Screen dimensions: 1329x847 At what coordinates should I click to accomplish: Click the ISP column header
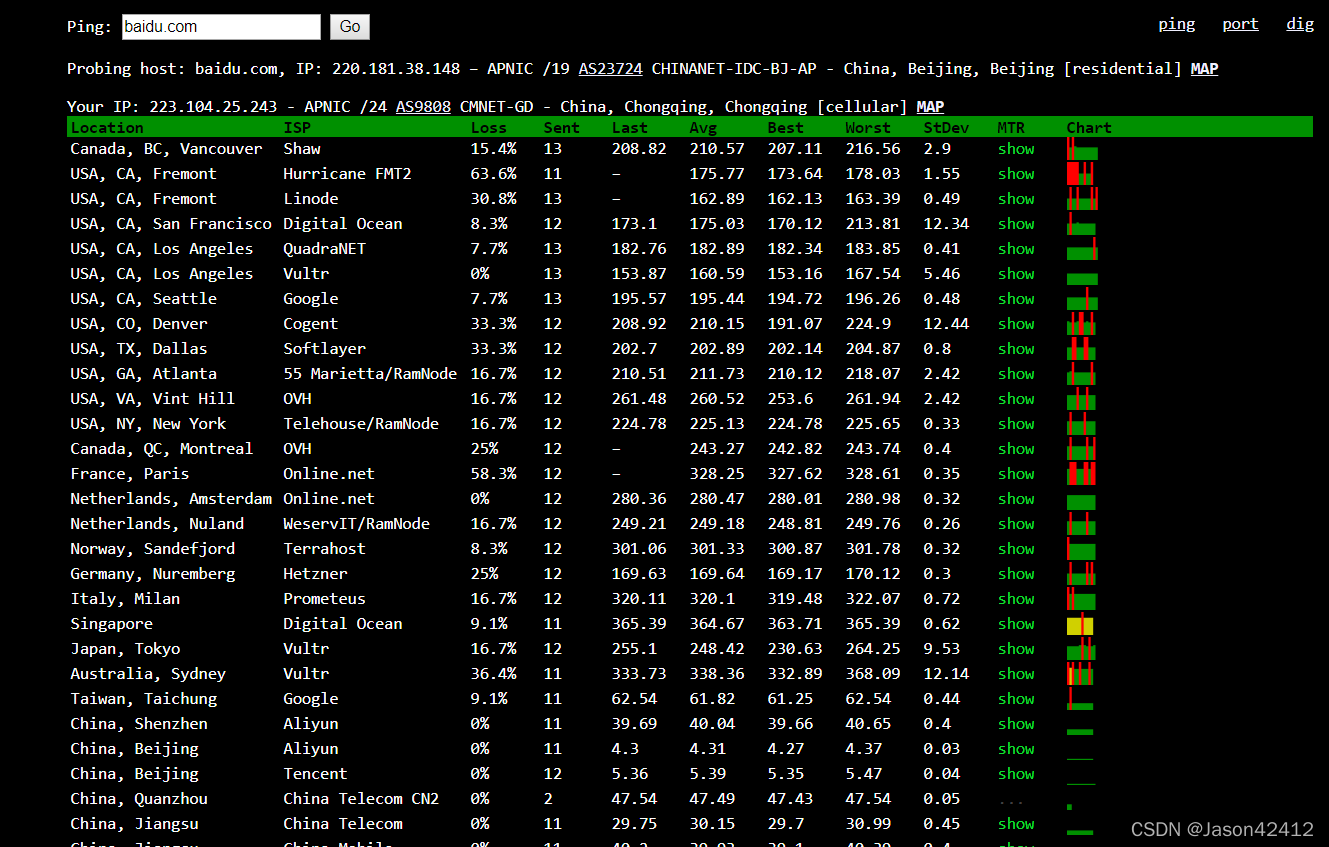297,128
